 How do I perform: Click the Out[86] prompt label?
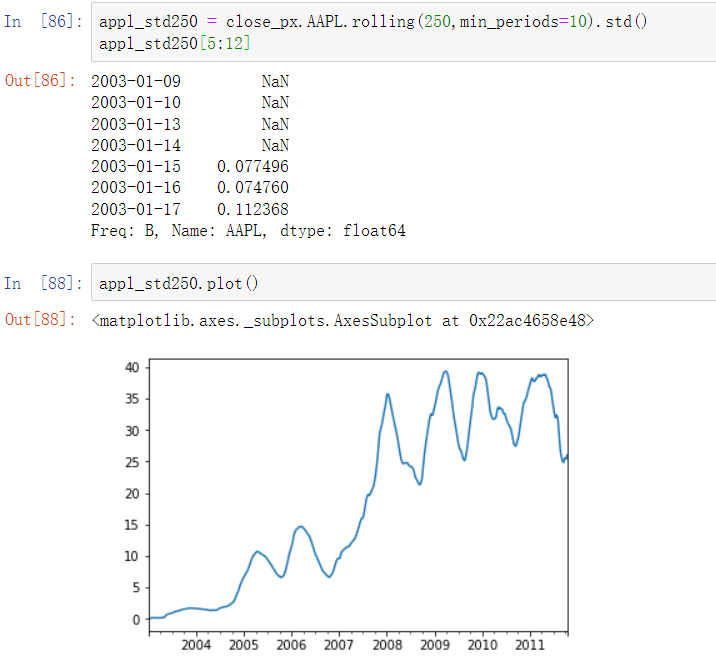tap(40, 80)
